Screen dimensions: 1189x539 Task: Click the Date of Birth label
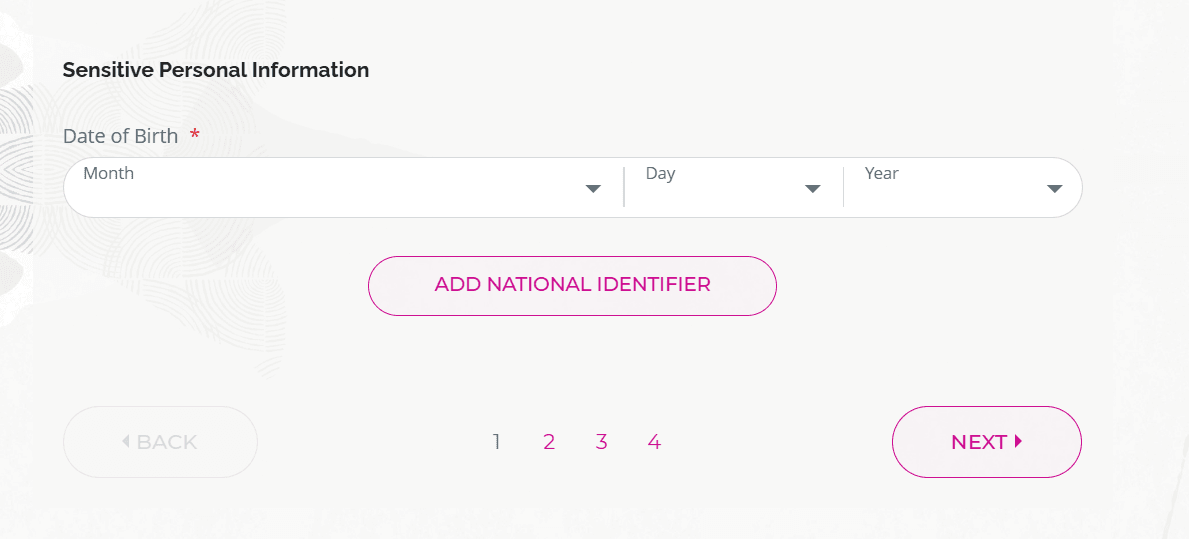[x=121, y=136]
